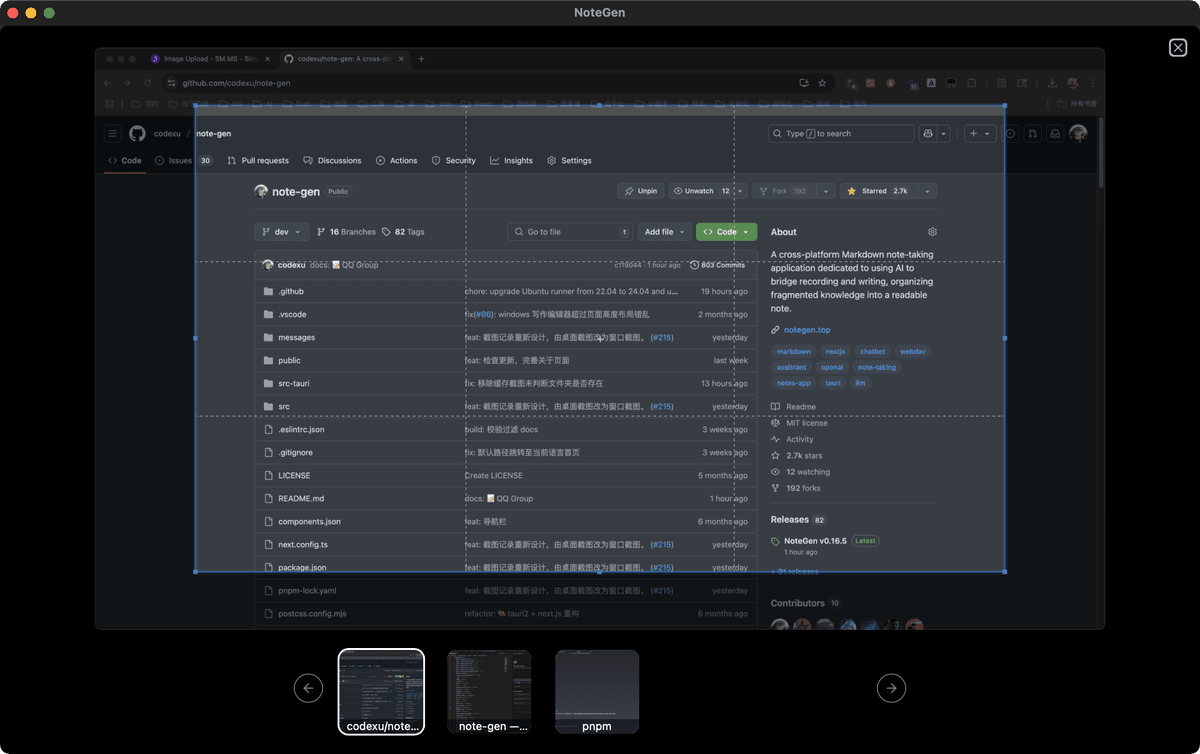Click the 82 Tags link
The height and width of the screenshot is (754, 1200).
click(404, 231)
